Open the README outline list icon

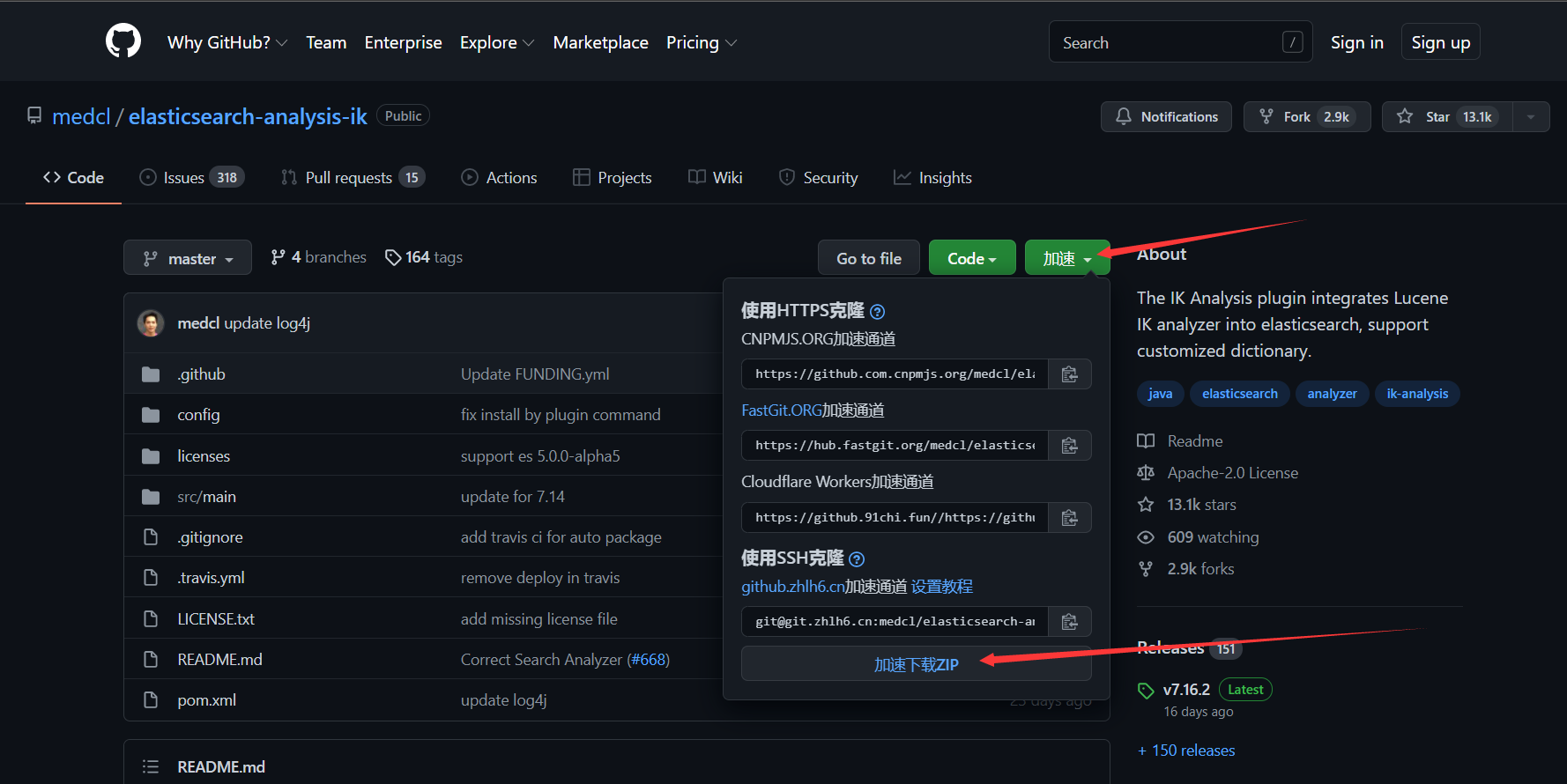[151, 767]
